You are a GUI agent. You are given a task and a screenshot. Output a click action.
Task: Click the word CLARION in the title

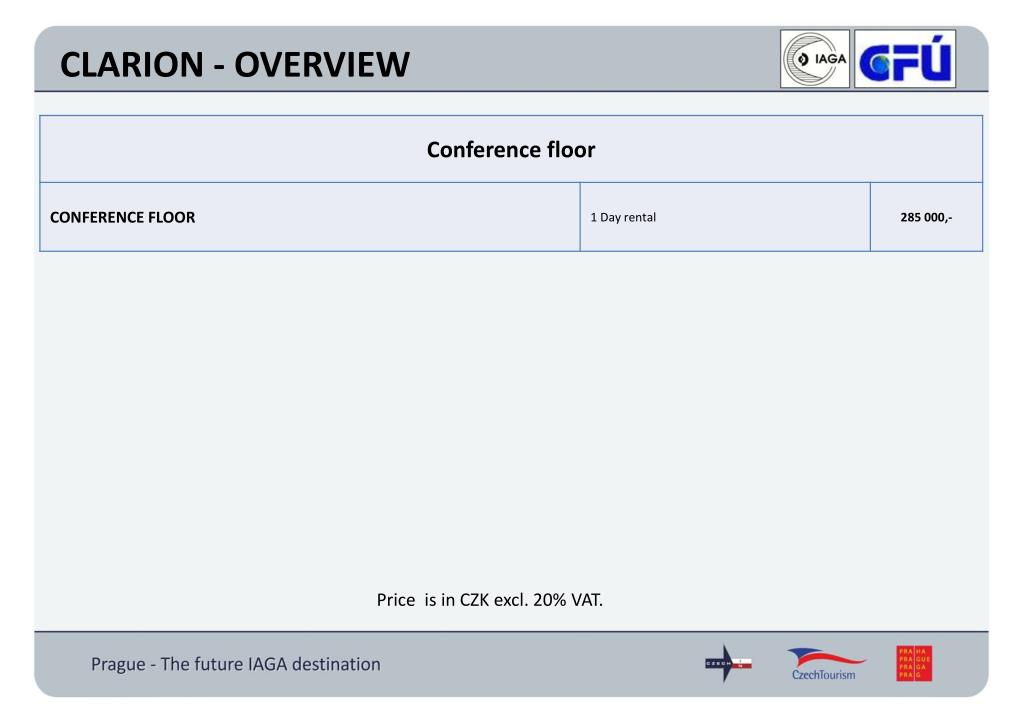point(132,65)
